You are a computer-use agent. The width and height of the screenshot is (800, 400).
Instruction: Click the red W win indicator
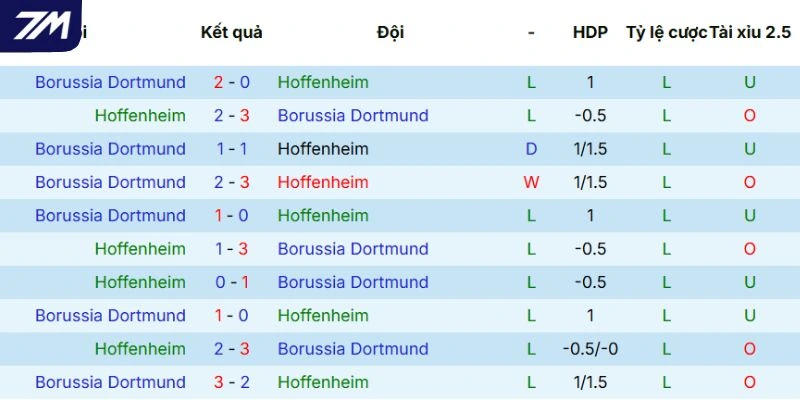point(531,182)
